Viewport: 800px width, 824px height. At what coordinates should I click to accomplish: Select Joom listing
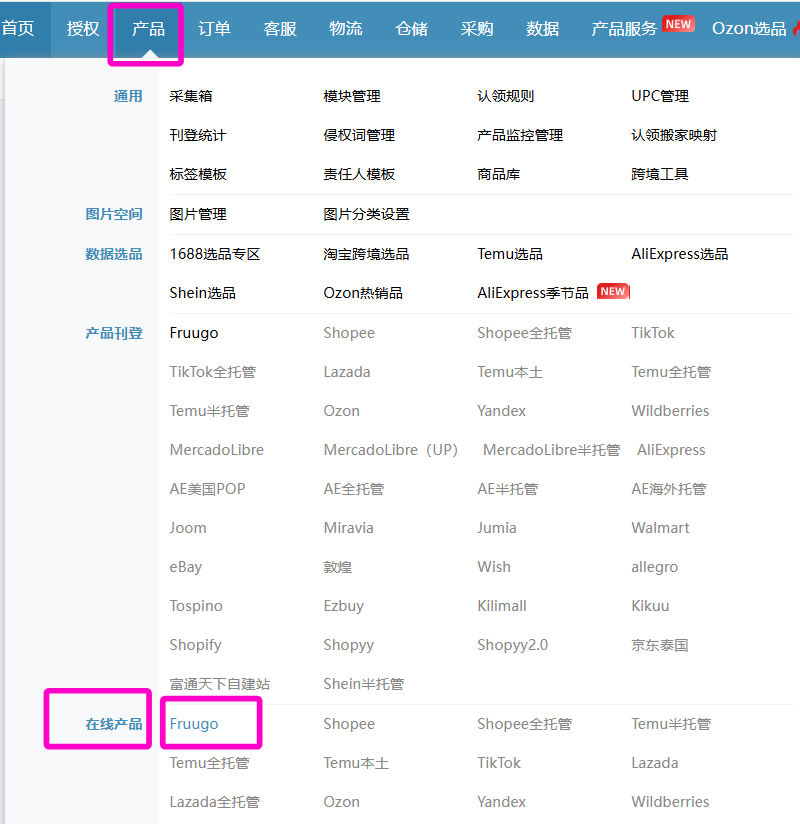[188, 528]
